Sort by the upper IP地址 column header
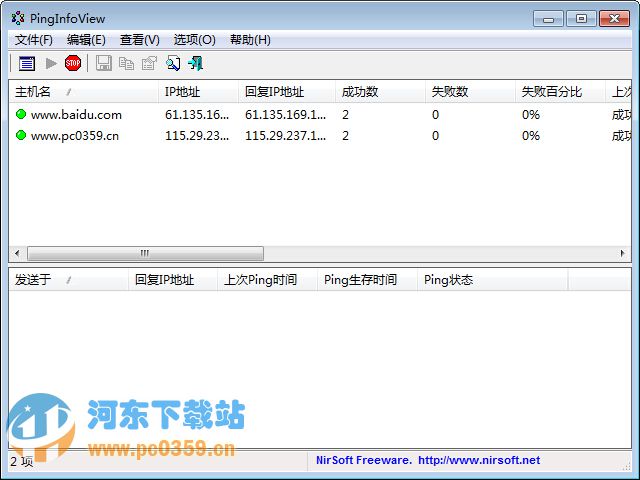The height and width of the screenshot is (480, 640). tap(198, 92)
